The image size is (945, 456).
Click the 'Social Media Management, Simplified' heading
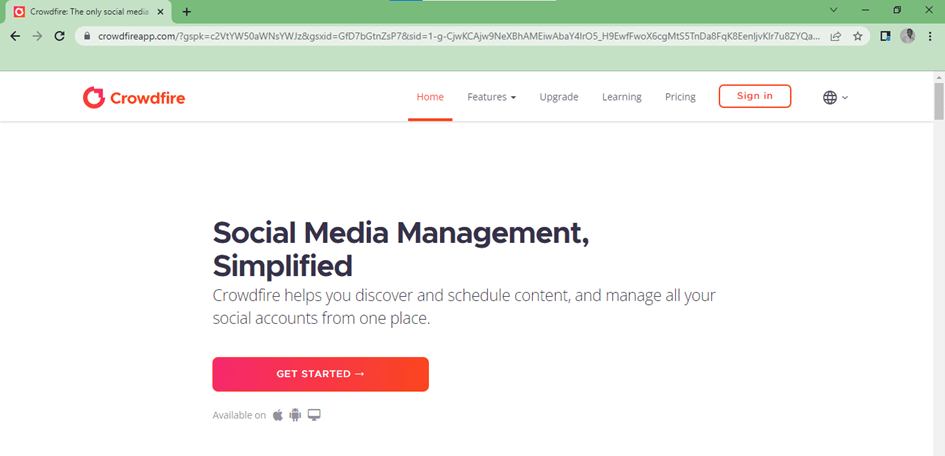(x=401, y=249)
